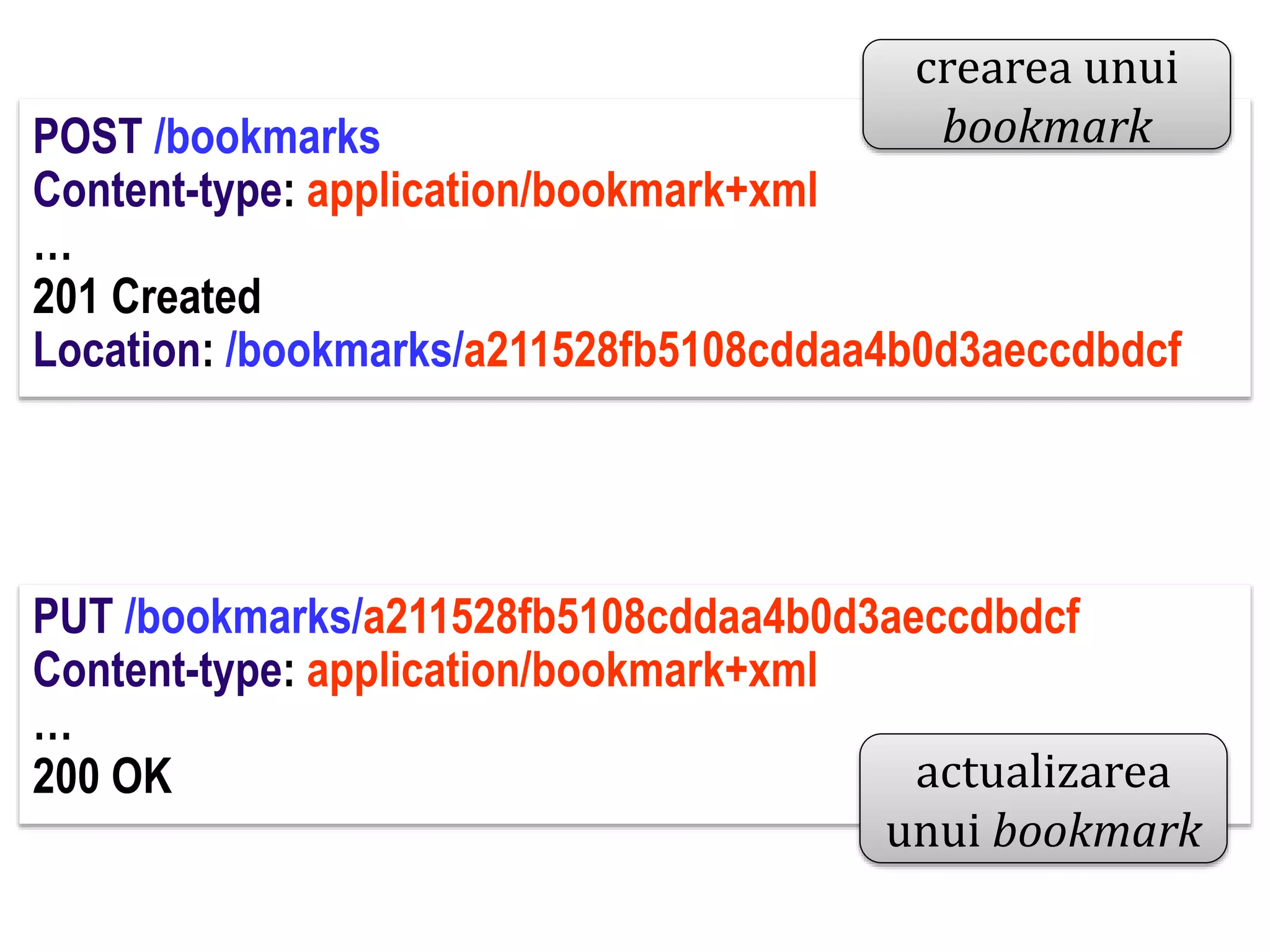Screen dimensions: 1270x952
Task: Click the blue /bookmarks/ path after PUT
Action: coord(243,617)
